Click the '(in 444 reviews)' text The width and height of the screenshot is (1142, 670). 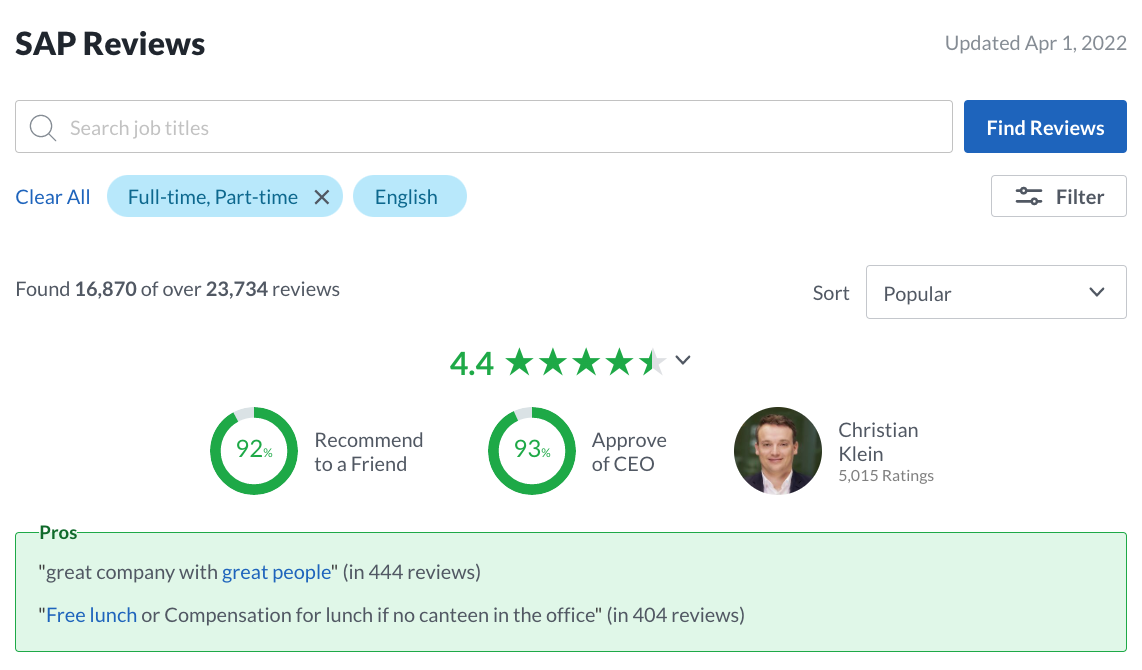click(411, 572)
